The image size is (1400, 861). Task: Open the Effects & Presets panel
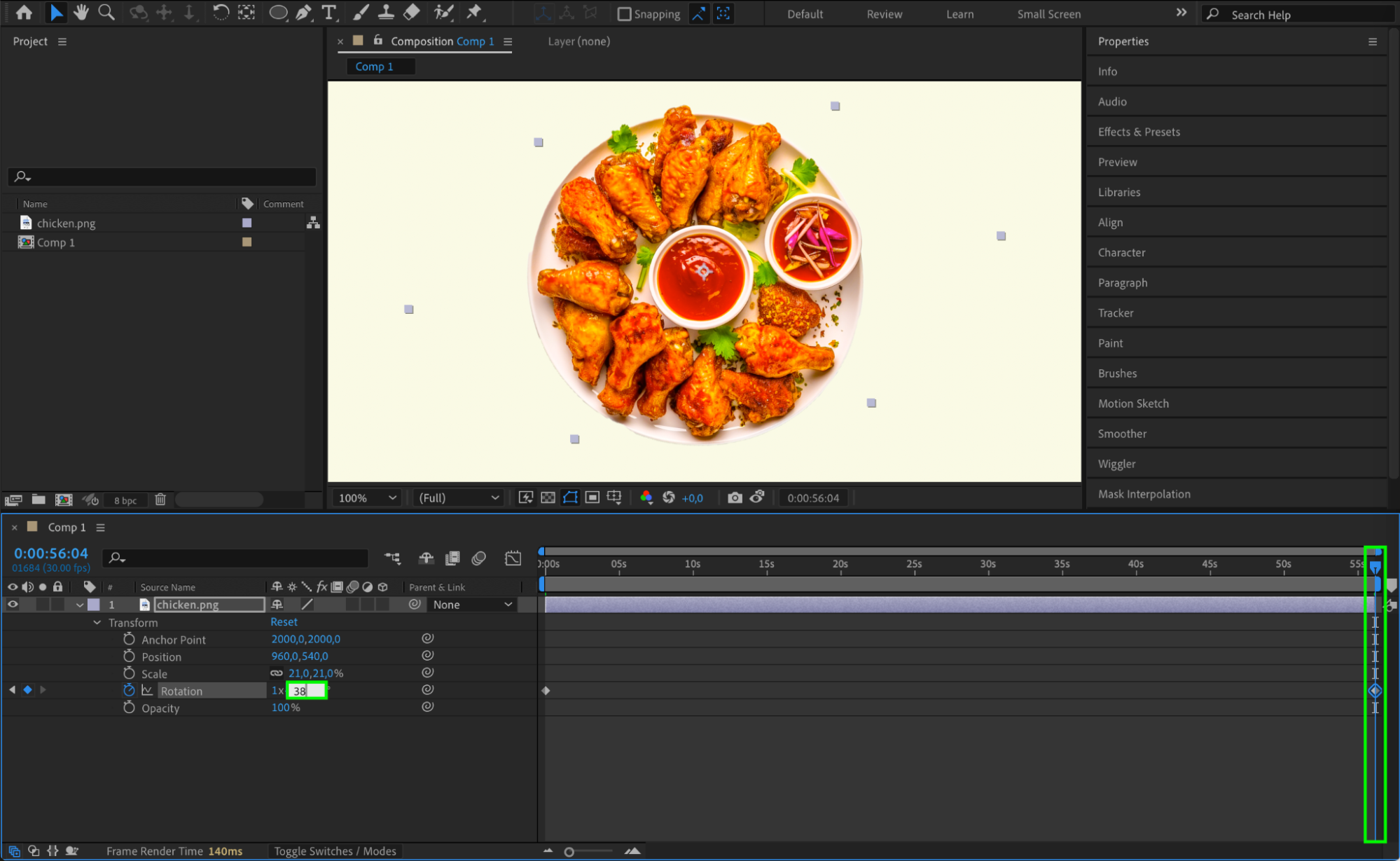1139,132
